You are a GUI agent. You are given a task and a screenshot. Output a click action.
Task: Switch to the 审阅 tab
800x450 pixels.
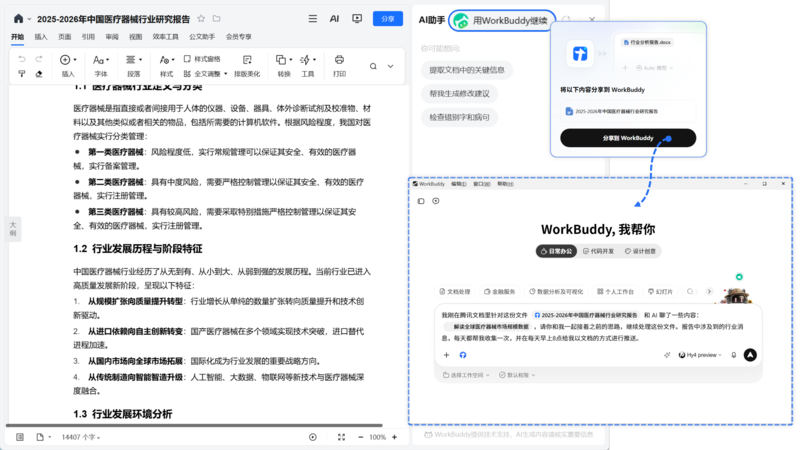112,37
